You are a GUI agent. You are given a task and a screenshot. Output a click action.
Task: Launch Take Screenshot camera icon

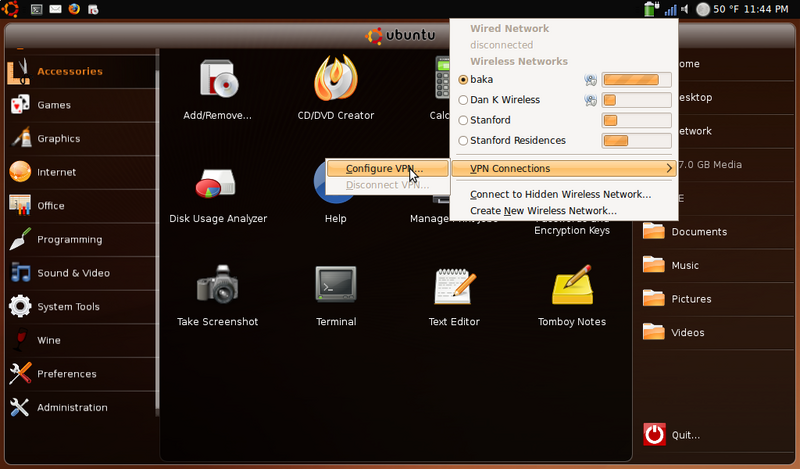[x=217, y=284]
